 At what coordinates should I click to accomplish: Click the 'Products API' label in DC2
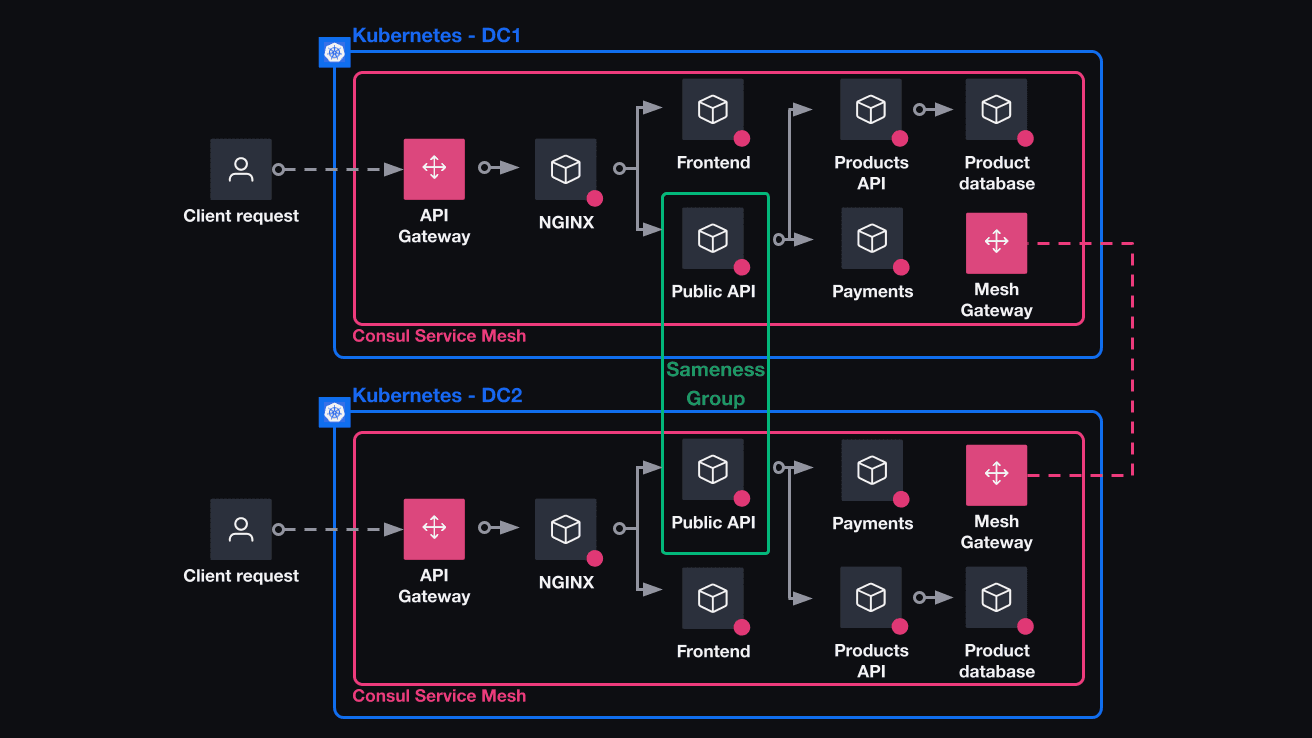(x=872, y=661)
